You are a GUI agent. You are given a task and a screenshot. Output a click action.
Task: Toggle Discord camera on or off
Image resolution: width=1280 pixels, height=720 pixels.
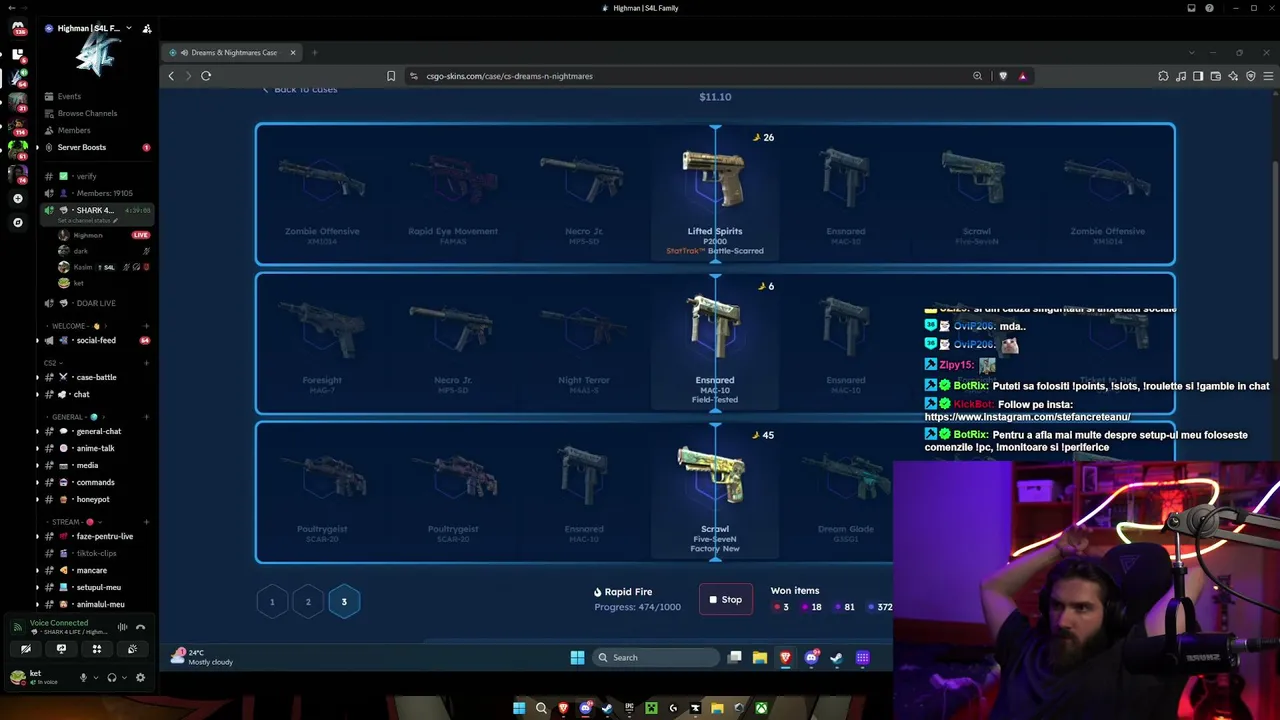coord(26,649)
